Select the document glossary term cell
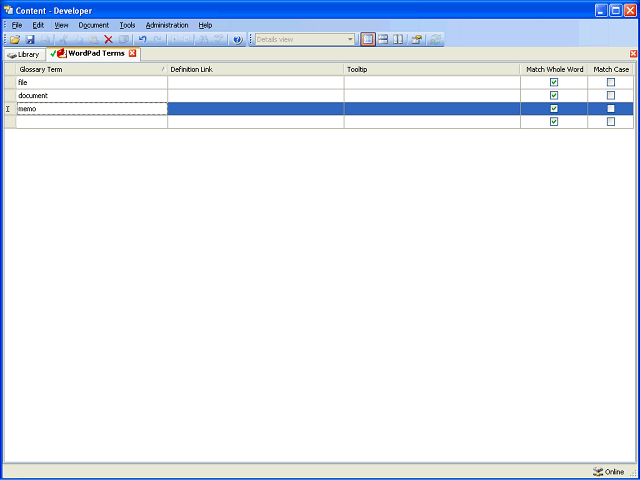640x480 pixels. click(92, 96)
